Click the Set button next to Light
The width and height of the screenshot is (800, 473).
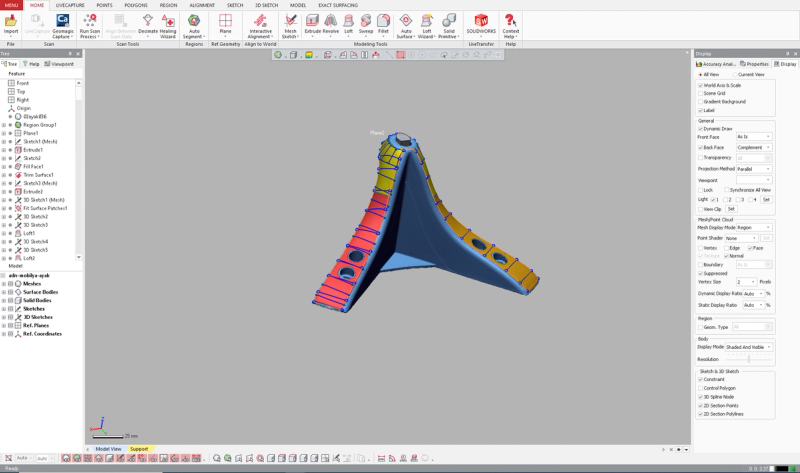(766, 200)
